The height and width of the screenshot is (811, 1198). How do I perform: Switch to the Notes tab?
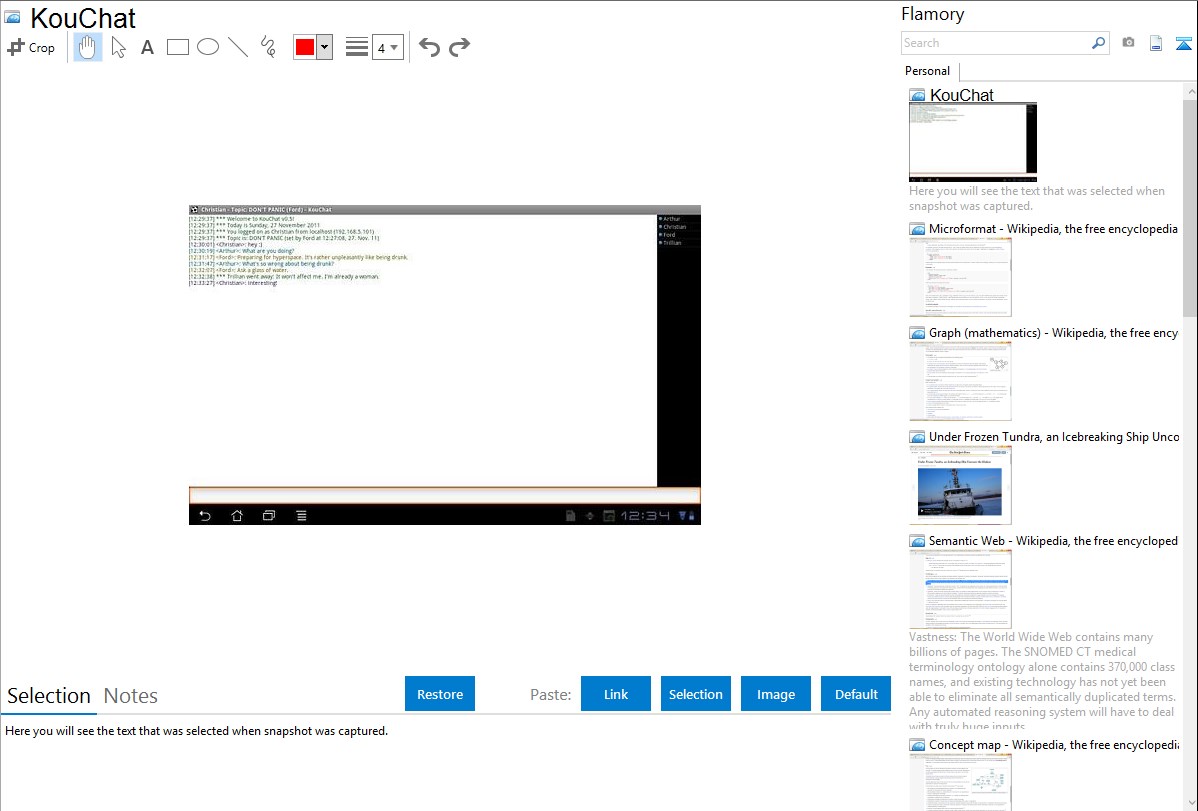click(131, 696)
